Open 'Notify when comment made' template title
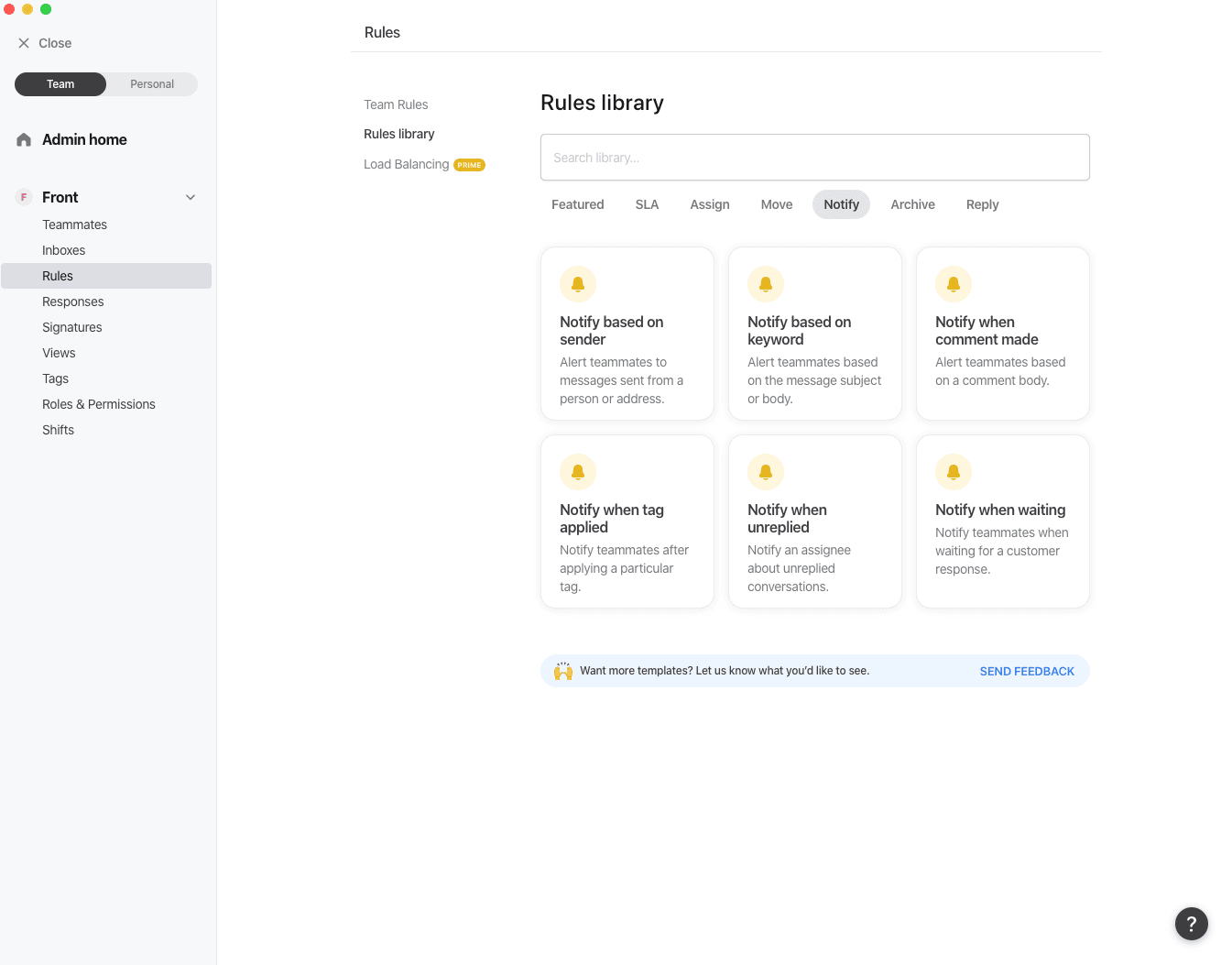 click(x=987, y=331)
